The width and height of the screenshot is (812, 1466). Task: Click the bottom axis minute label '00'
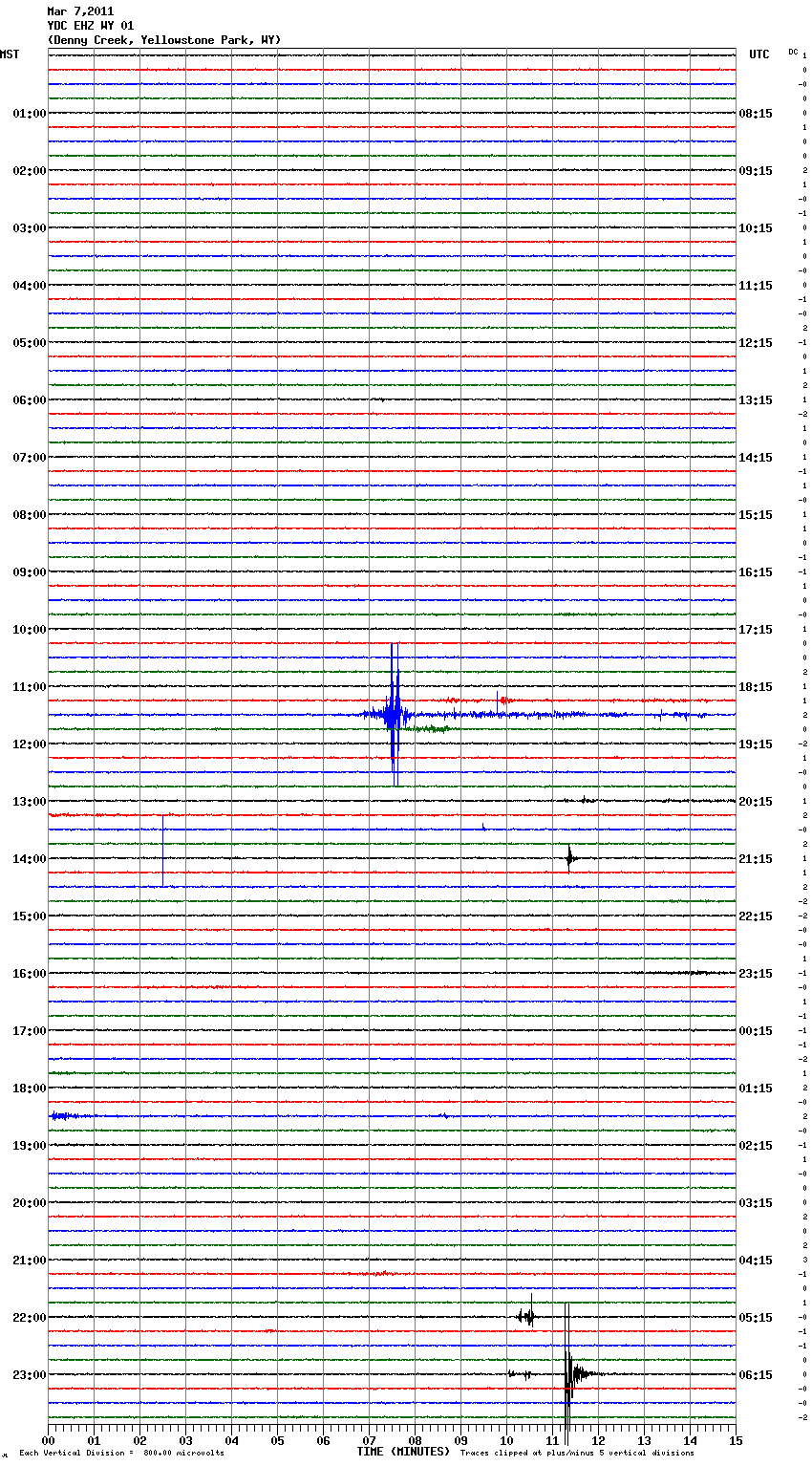(x=48, y=1440)
